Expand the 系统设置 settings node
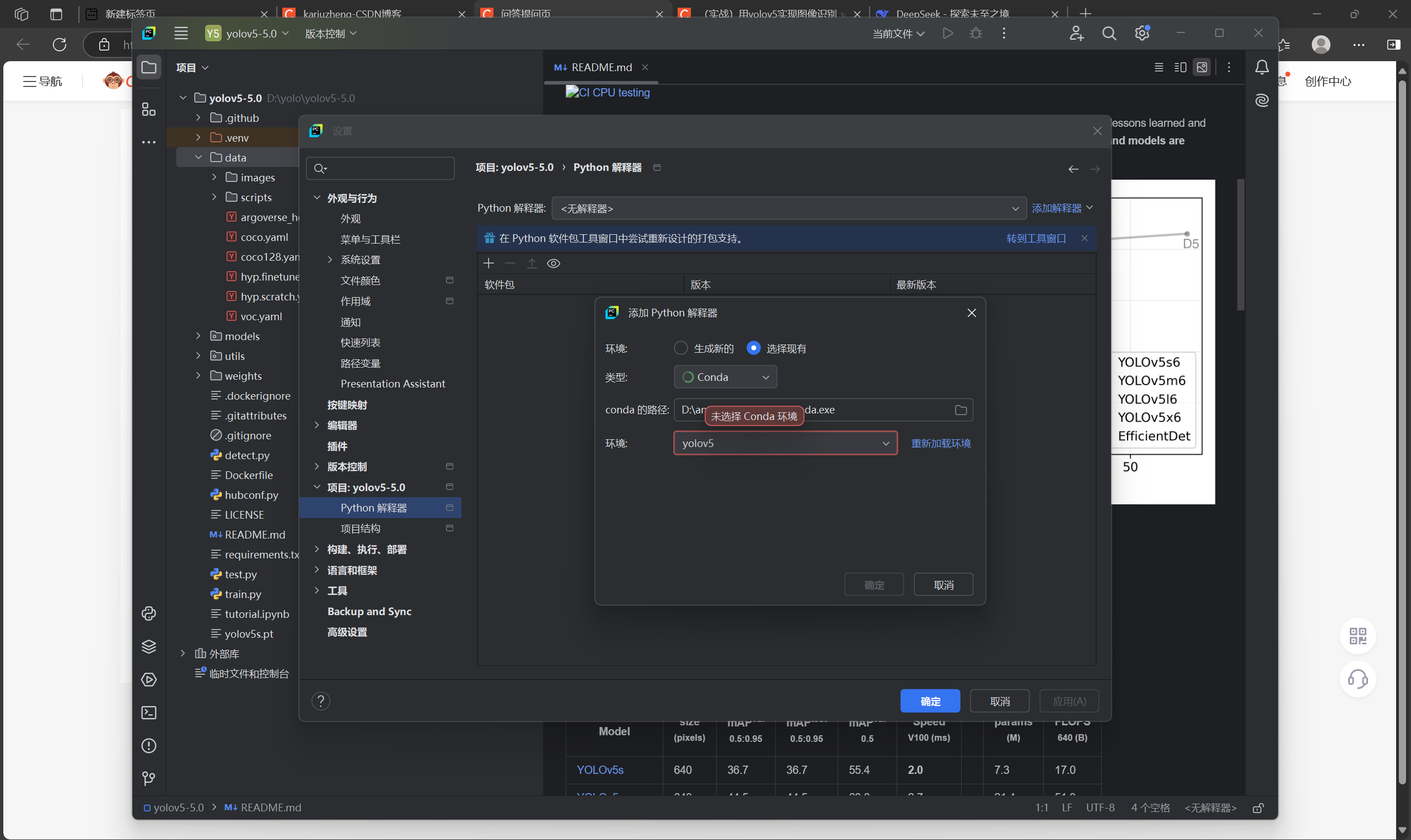 pyautogui.click(x=330, y=260)
